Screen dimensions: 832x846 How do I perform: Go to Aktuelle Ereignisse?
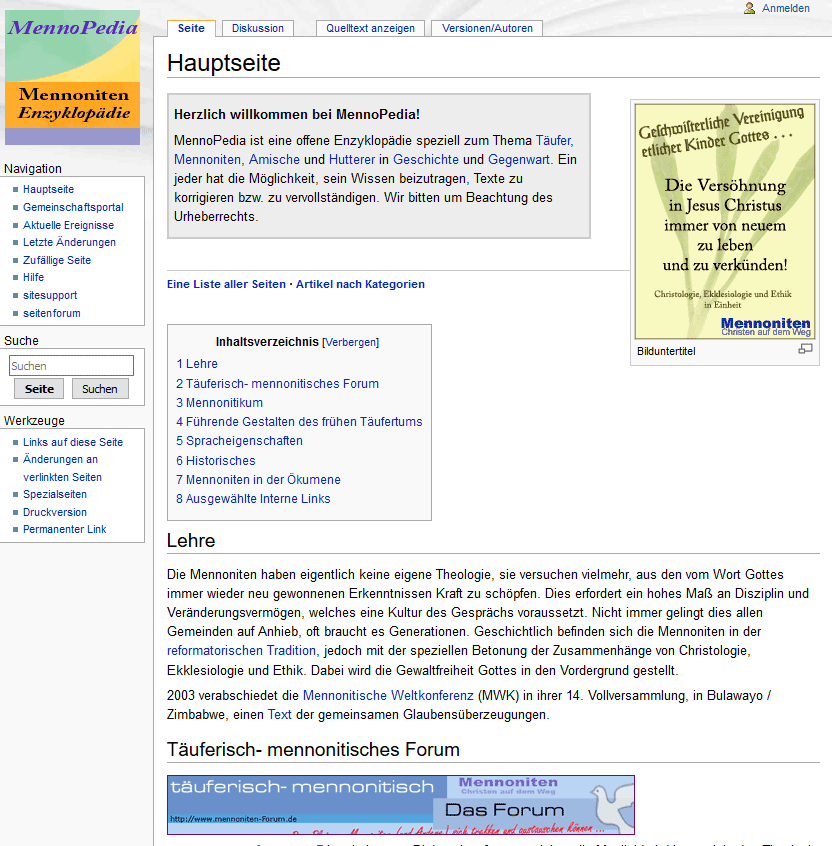pos(69,225)
